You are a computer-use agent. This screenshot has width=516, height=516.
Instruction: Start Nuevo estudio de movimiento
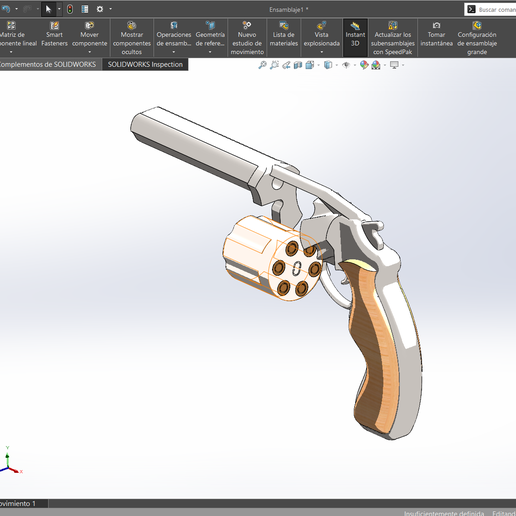click(x=247, y=38)
